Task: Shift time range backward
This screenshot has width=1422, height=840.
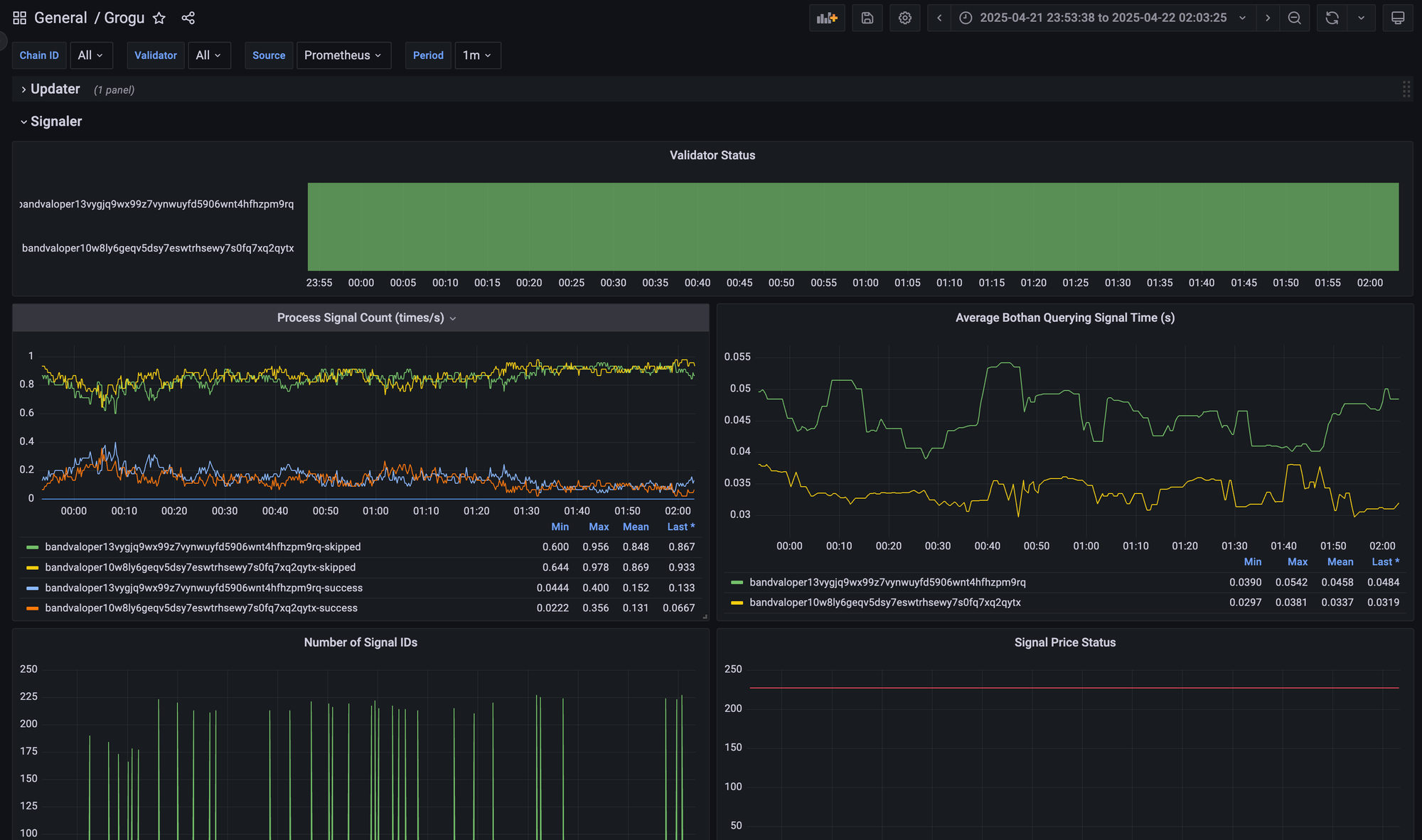Action: tap(939, 18)
